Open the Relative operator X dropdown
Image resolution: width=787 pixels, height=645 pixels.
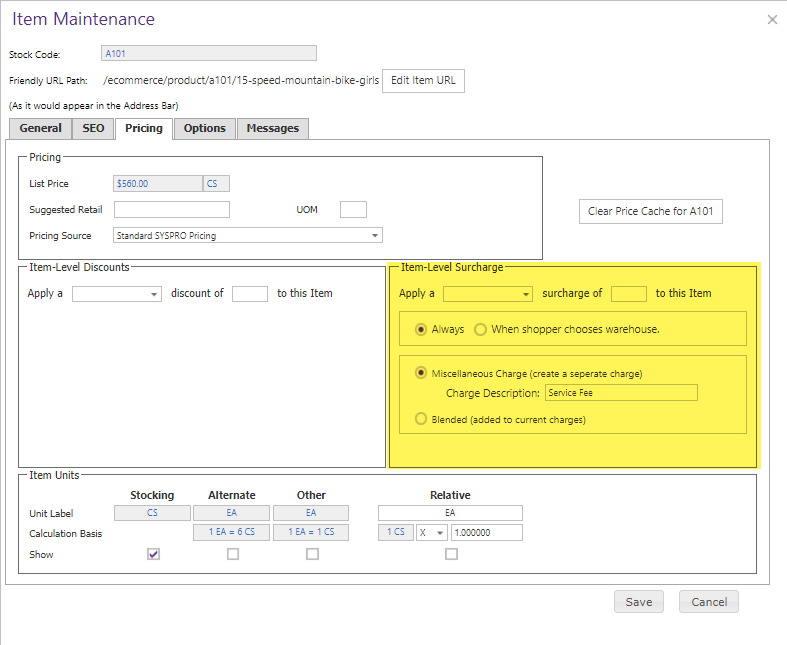tap(432, 532)
